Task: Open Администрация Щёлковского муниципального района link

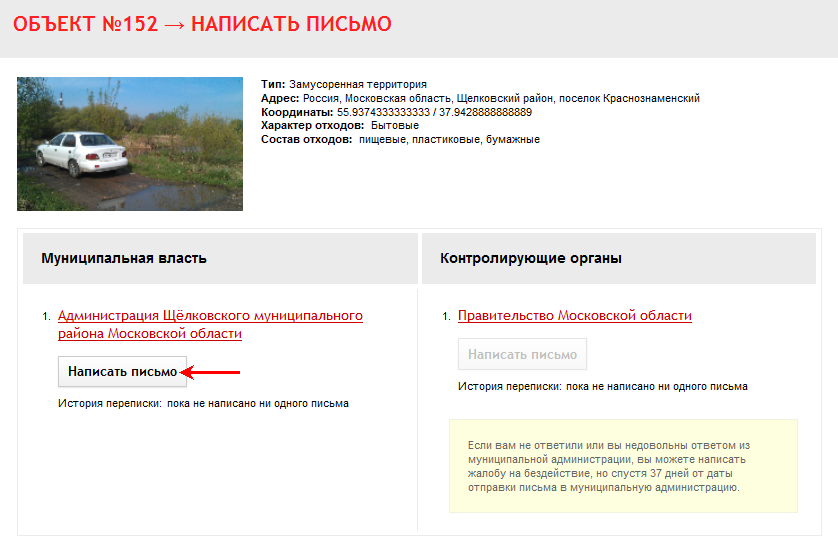Action: click(210, 324)
